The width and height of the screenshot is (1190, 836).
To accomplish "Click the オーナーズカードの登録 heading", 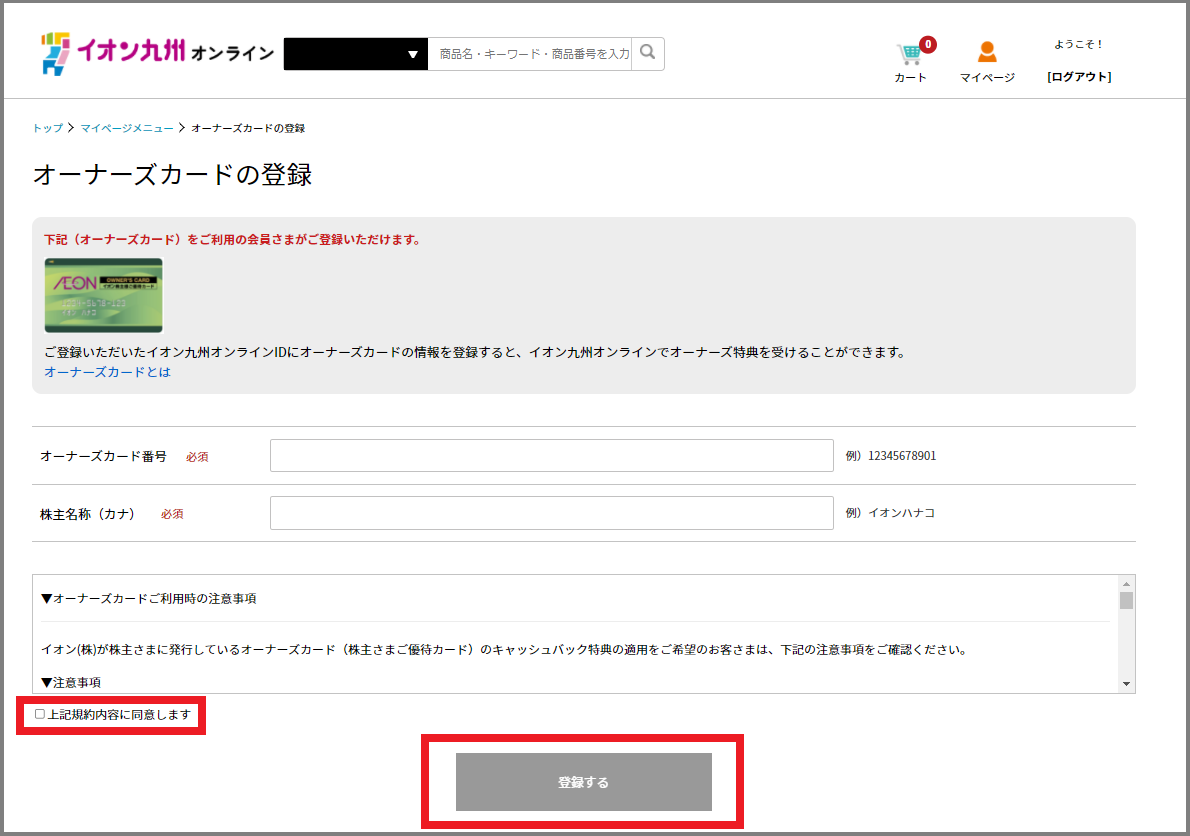I will [x=172, y=174].
